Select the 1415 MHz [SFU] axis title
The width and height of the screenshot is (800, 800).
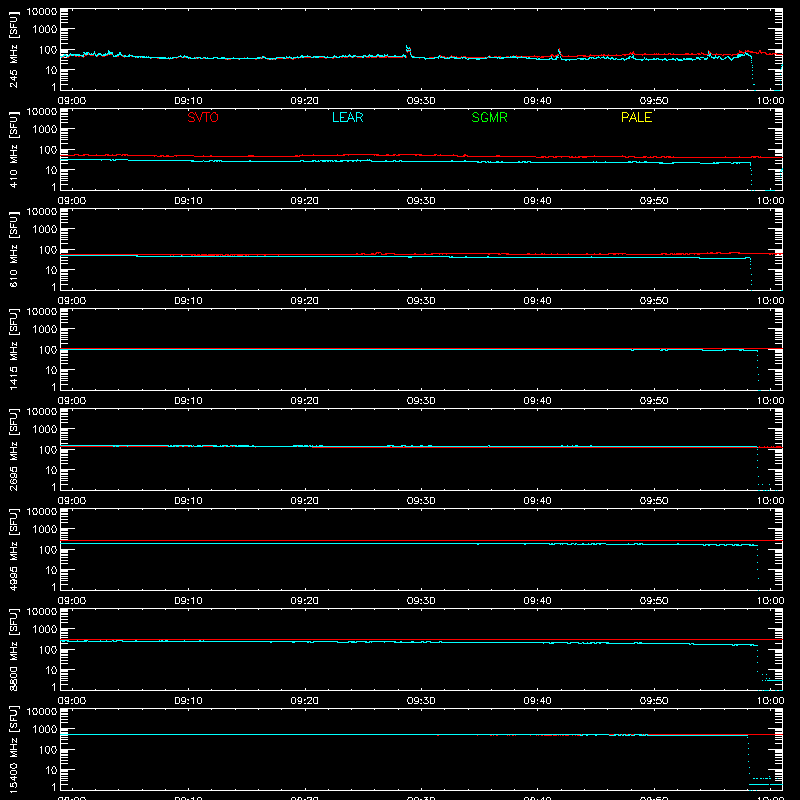(x=13, y=349)
